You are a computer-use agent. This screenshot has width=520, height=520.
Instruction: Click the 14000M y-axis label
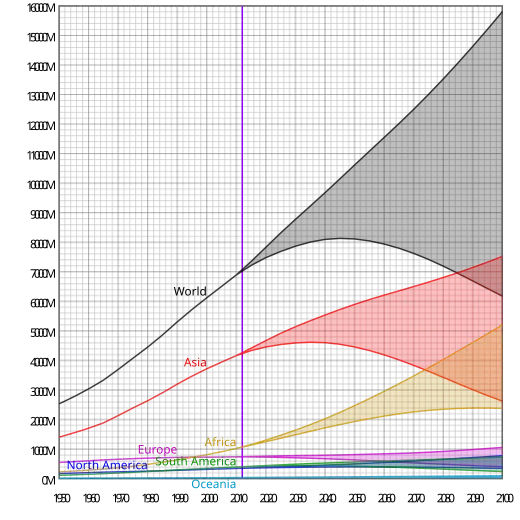pyautogui.click(x=41, y=67)
